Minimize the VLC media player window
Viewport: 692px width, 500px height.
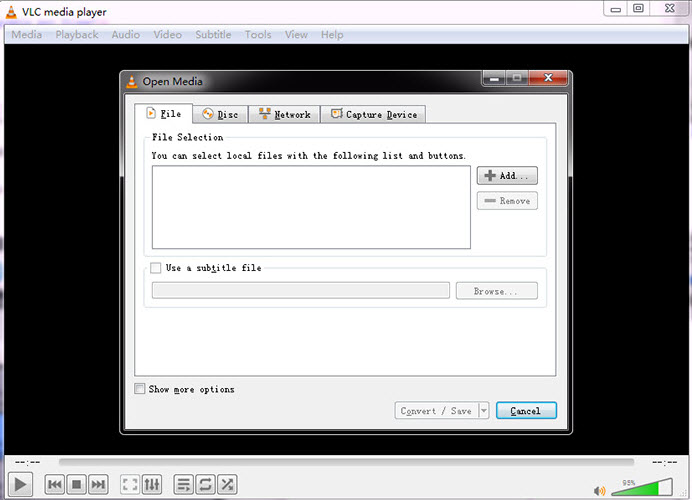[616, 8]
